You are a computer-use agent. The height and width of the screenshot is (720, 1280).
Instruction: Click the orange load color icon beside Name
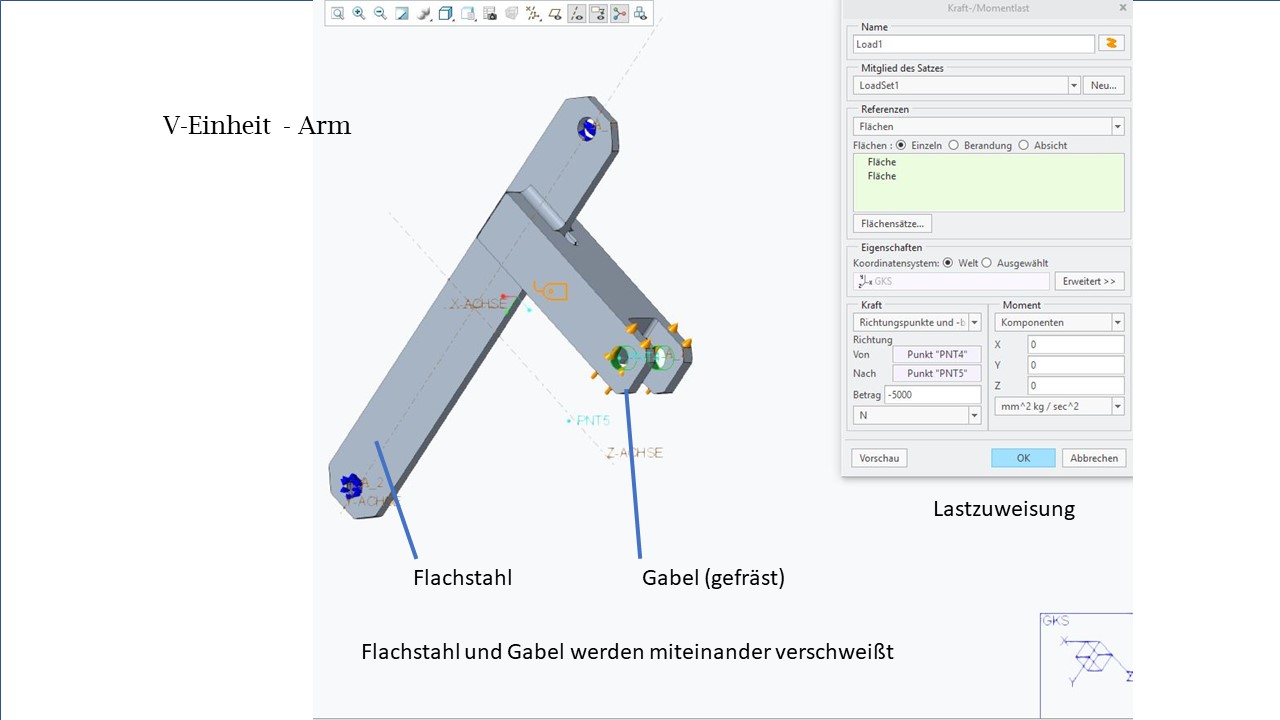(1111, 44)
